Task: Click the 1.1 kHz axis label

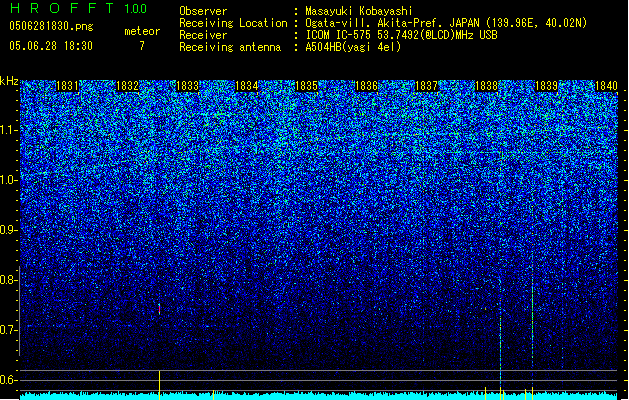Action: point(9,130)
